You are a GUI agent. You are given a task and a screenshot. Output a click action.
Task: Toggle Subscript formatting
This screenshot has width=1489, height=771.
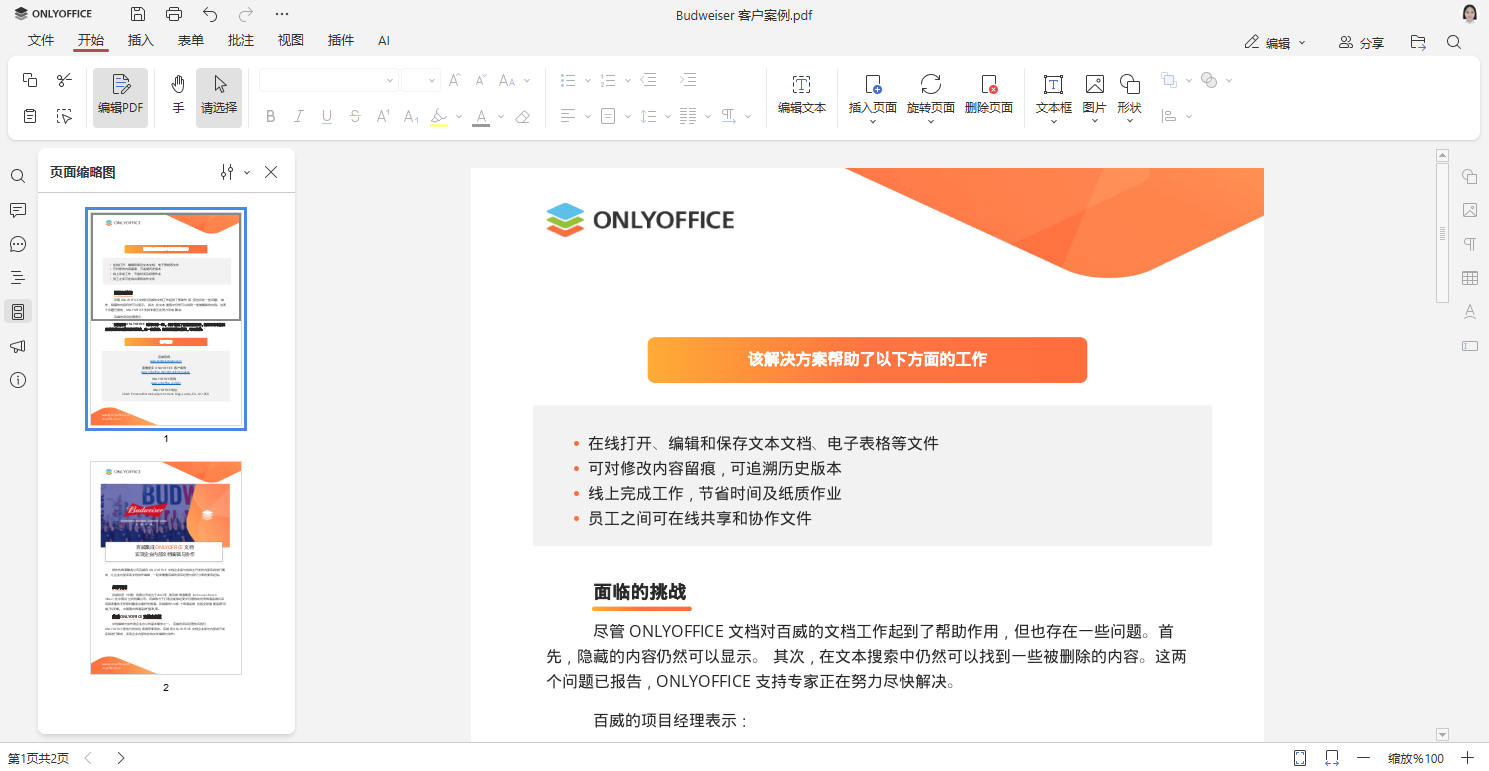pos(411,117)
